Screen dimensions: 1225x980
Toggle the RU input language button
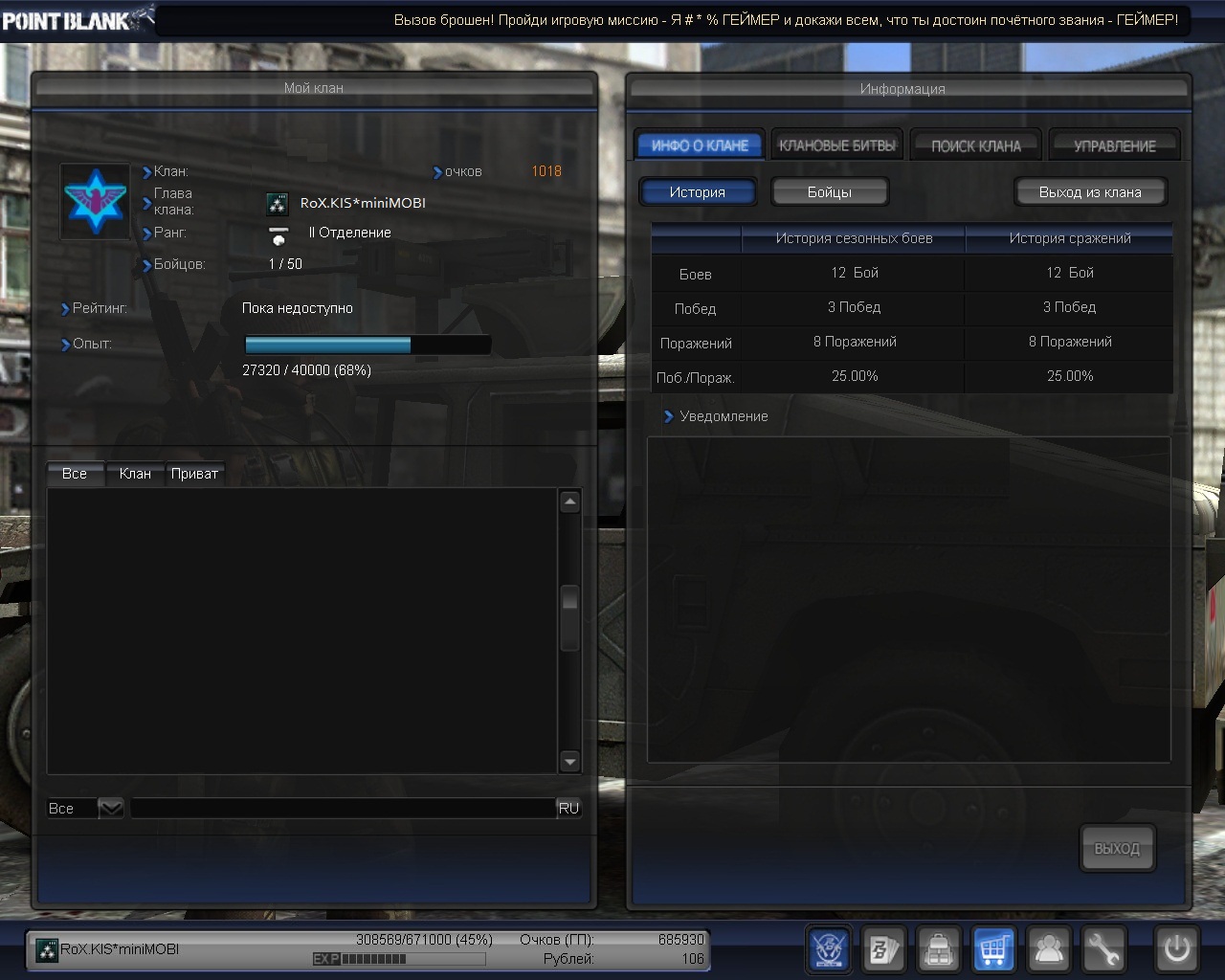(x=568, y=808)
